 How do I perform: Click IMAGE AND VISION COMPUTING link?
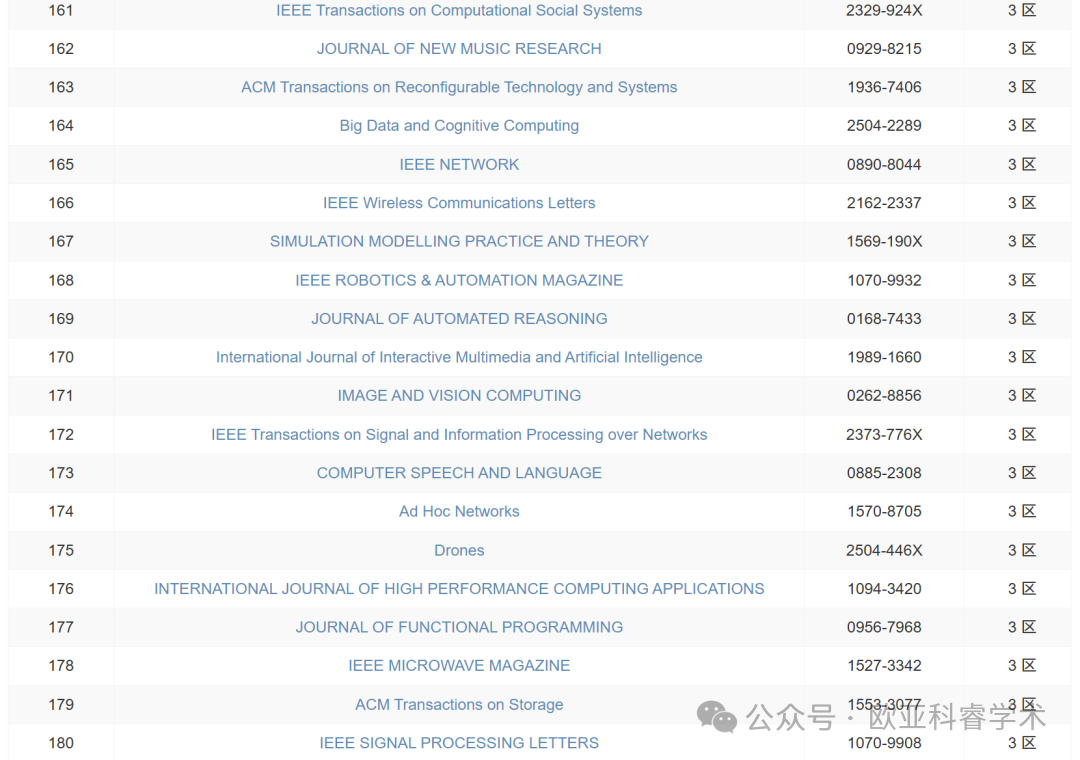click(459, 396)
